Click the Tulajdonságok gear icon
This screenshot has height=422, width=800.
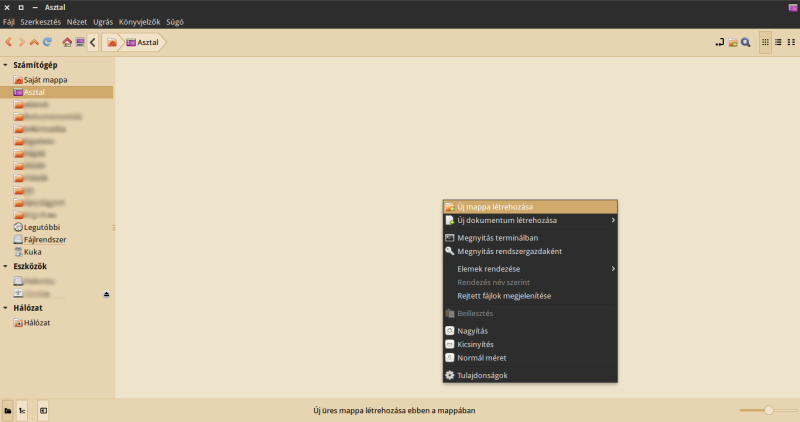click(449, 375)
